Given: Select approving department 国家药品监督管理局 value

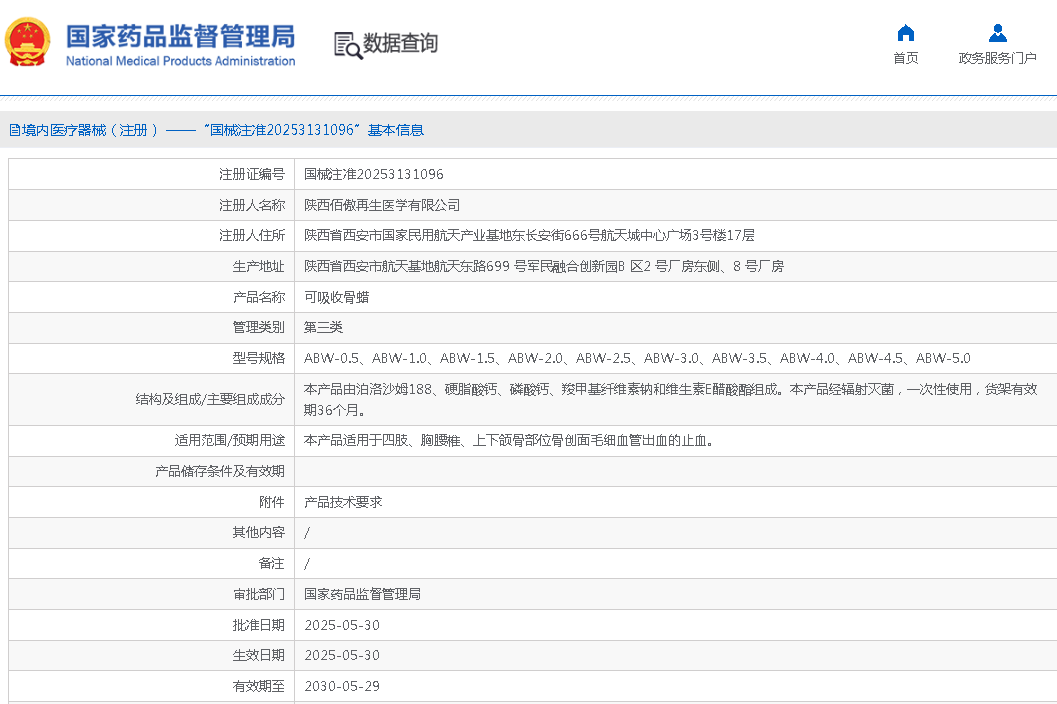Looking at the screenshot, I should tap(363, 594).
